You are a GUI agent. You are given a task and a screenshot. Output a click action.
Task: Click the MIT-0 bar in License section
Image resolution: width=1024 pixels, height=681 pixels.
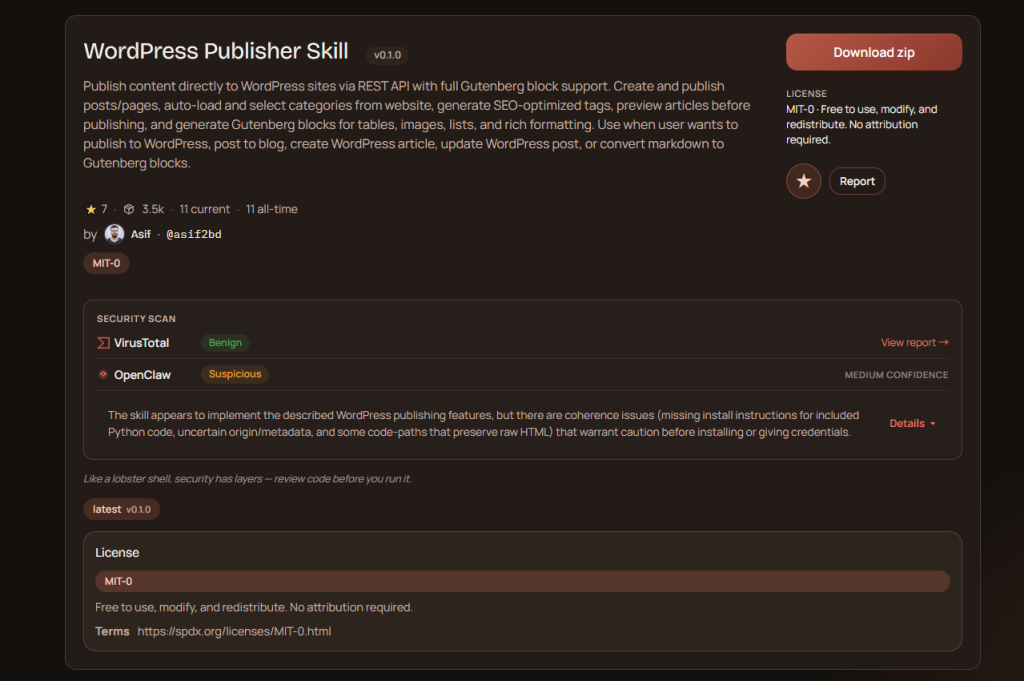522,581
